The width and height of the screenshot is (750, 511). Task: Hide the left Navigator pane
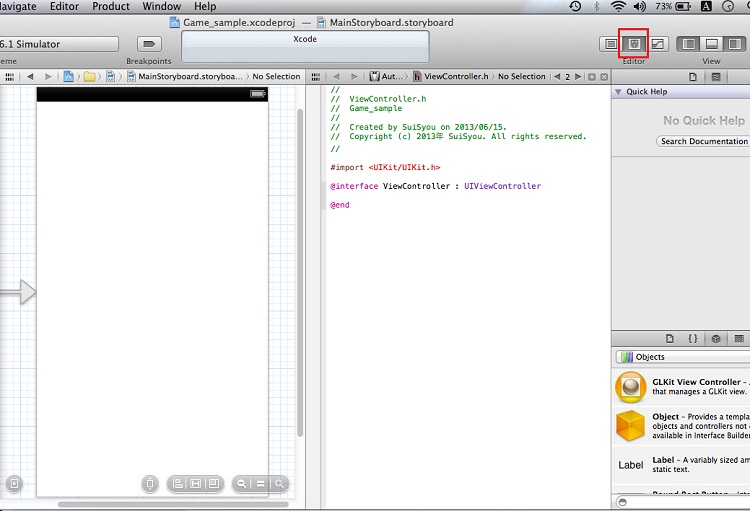[689, 44]
